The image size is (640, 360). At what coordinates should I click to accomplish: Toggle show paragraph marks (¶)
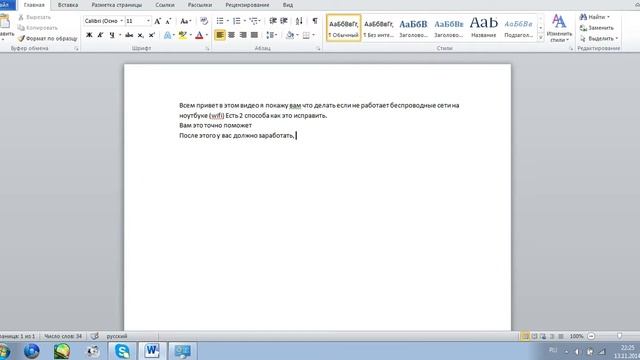(x=315, y=21)
